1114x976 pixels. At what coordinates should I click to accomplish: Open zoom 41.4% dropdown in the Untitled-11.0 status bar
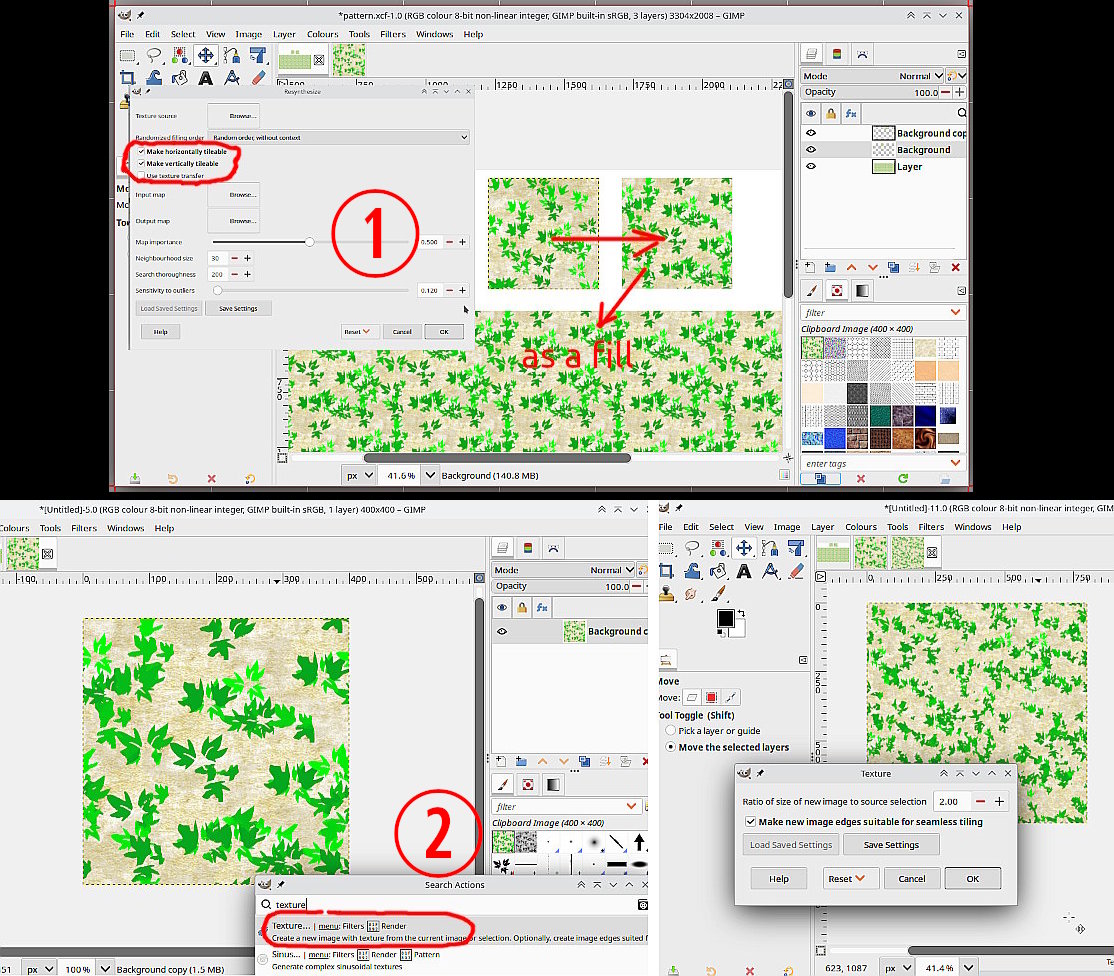click(968, 967)
